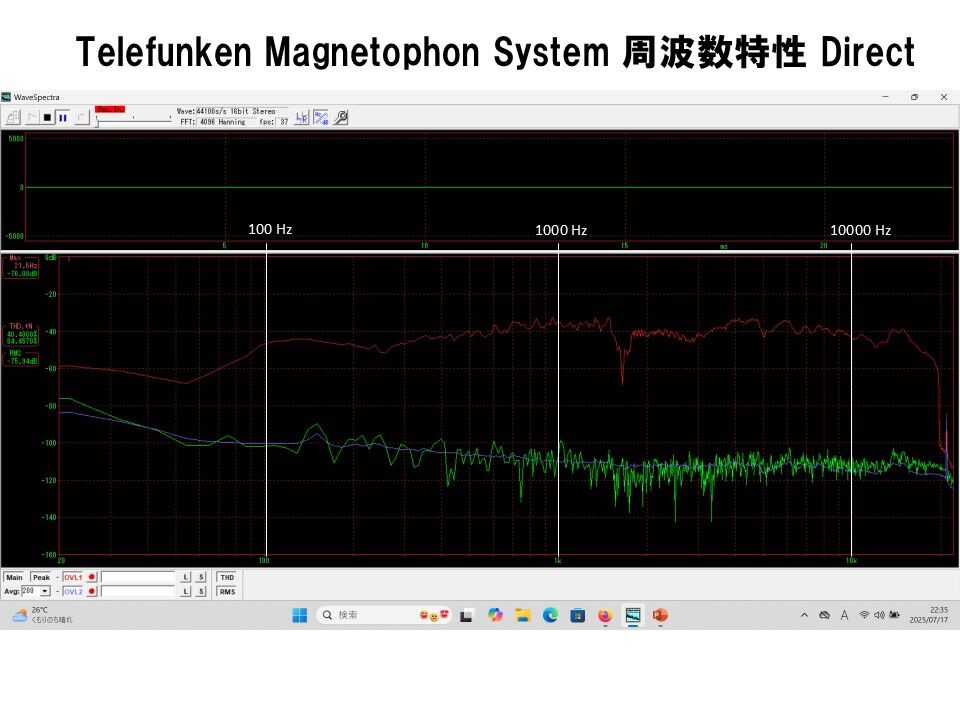Image resolution: width=960 pixels, height=720 pixels.
Task: Click the THD+N percentage readout box
Action: tap(22, 334)
